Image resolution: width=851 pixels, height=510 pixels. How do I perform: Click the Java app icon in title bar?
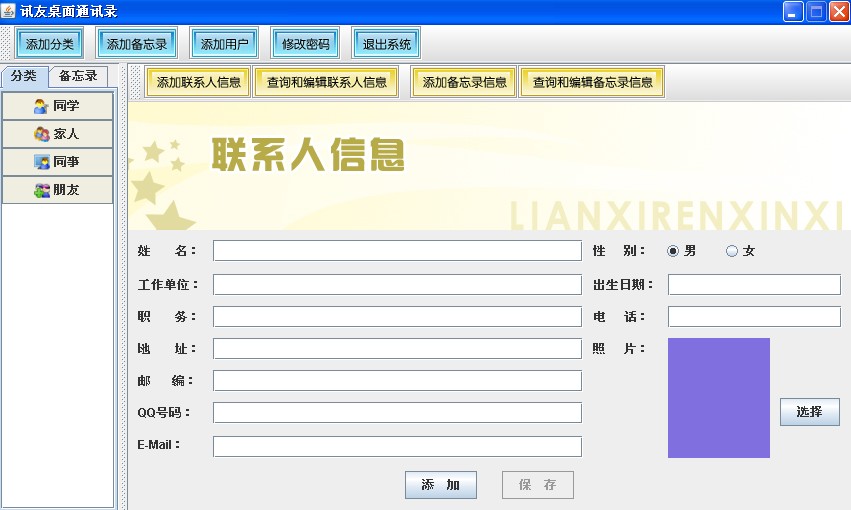[8, 11]
